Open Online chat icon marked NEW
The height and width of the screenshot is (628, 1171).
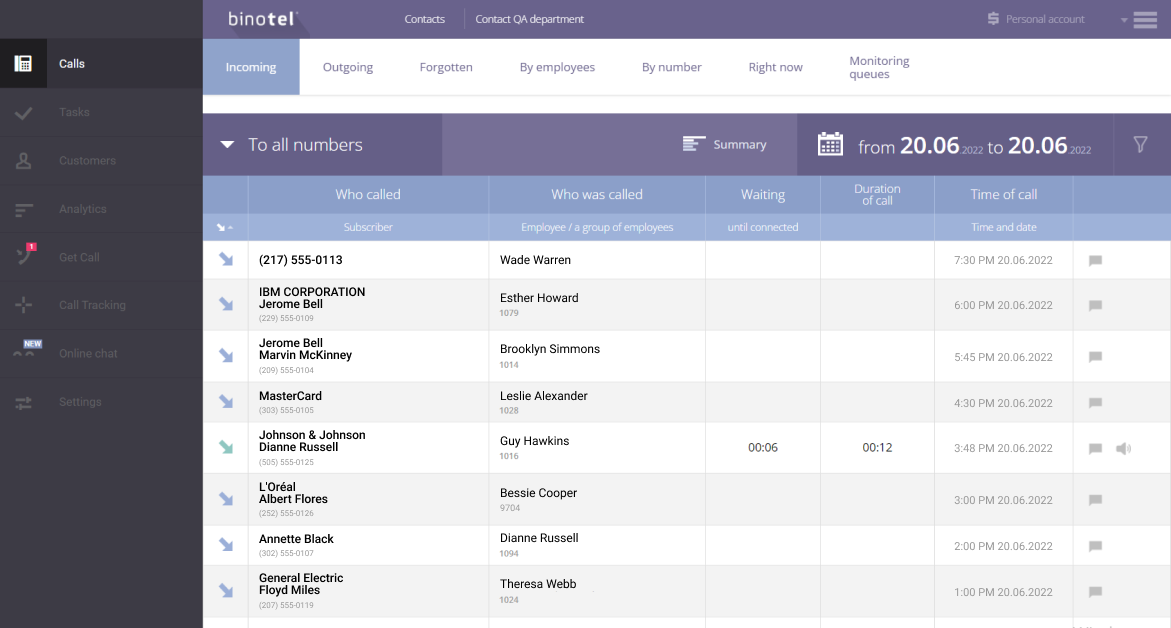coord(27,349)
